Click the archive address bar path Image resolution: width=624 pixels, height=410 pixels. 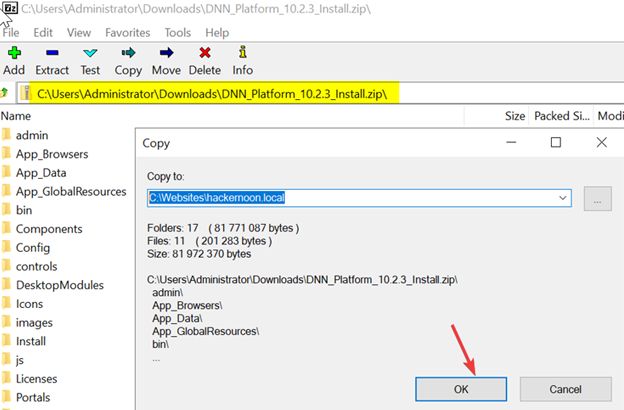[x=212, y=94]
